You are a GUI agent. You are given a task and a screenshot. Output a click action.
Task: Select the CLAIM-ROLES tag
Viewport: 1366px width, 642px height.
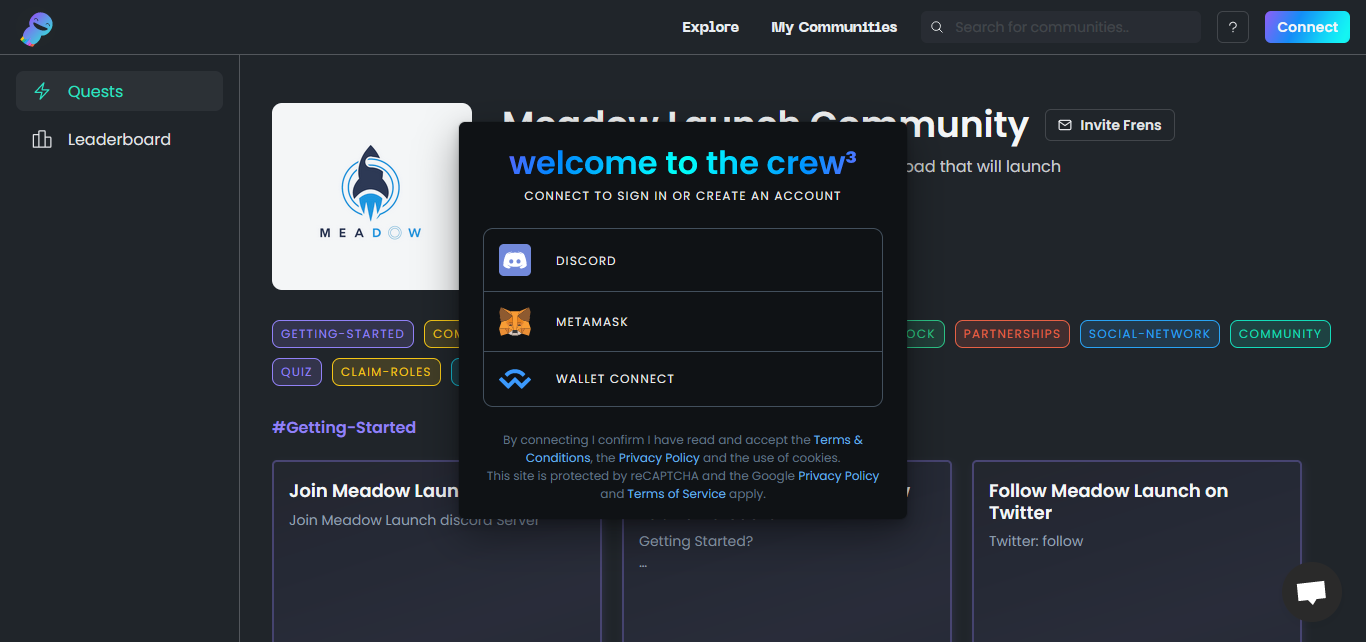386,372
